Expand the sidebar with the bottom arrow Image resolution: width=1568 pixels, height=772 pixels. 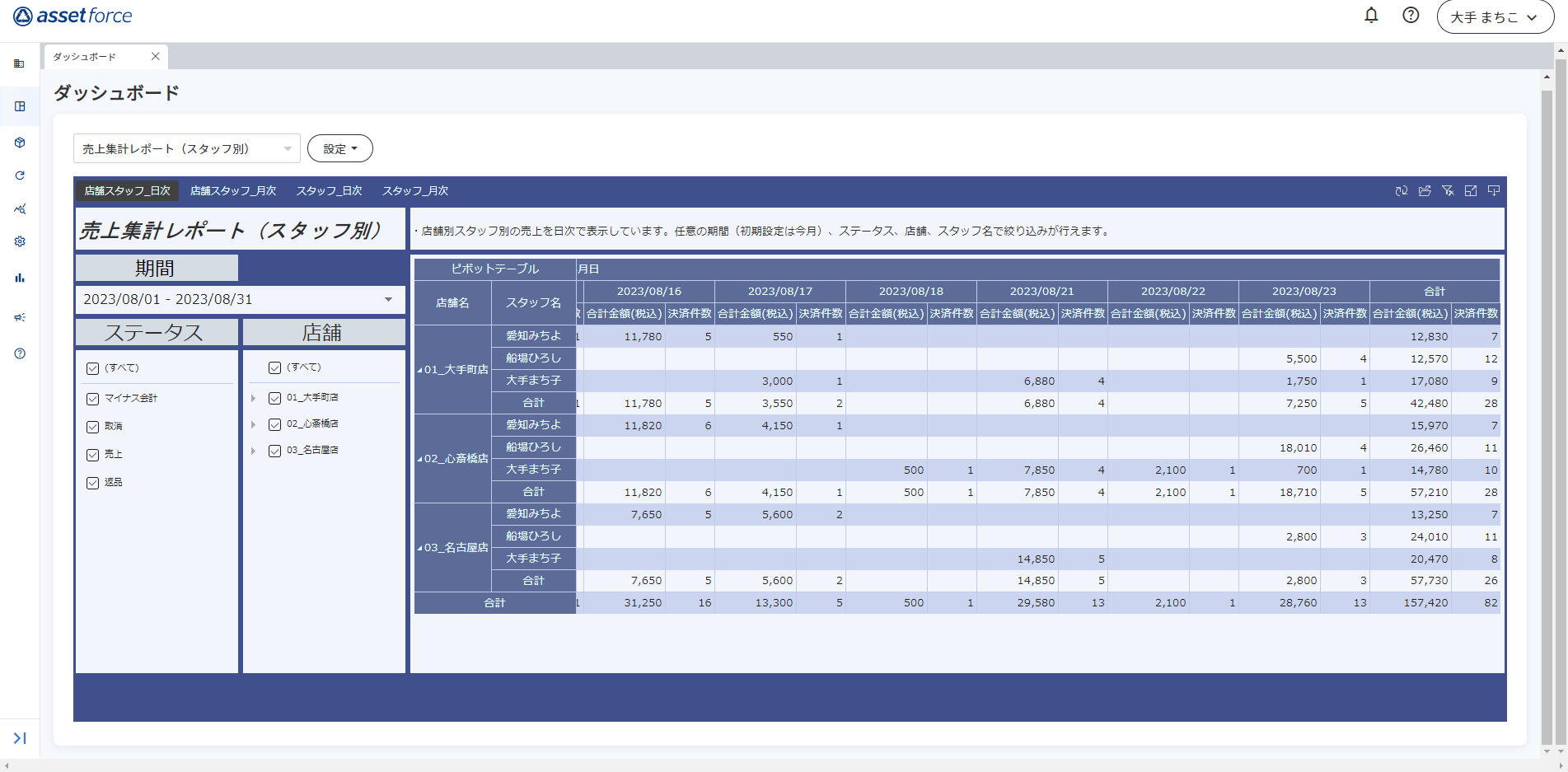(20, 738)
